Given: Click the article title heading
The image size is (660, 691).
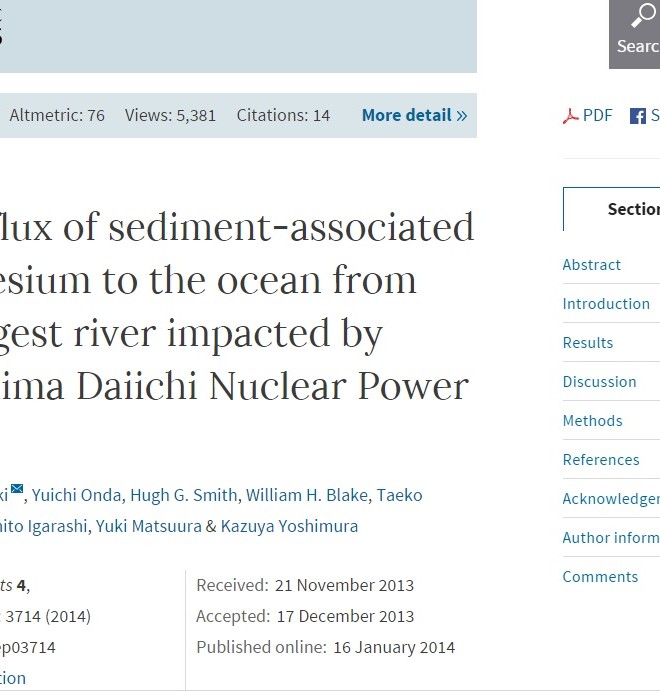Looking at the screenshot, I should (236, 307).
